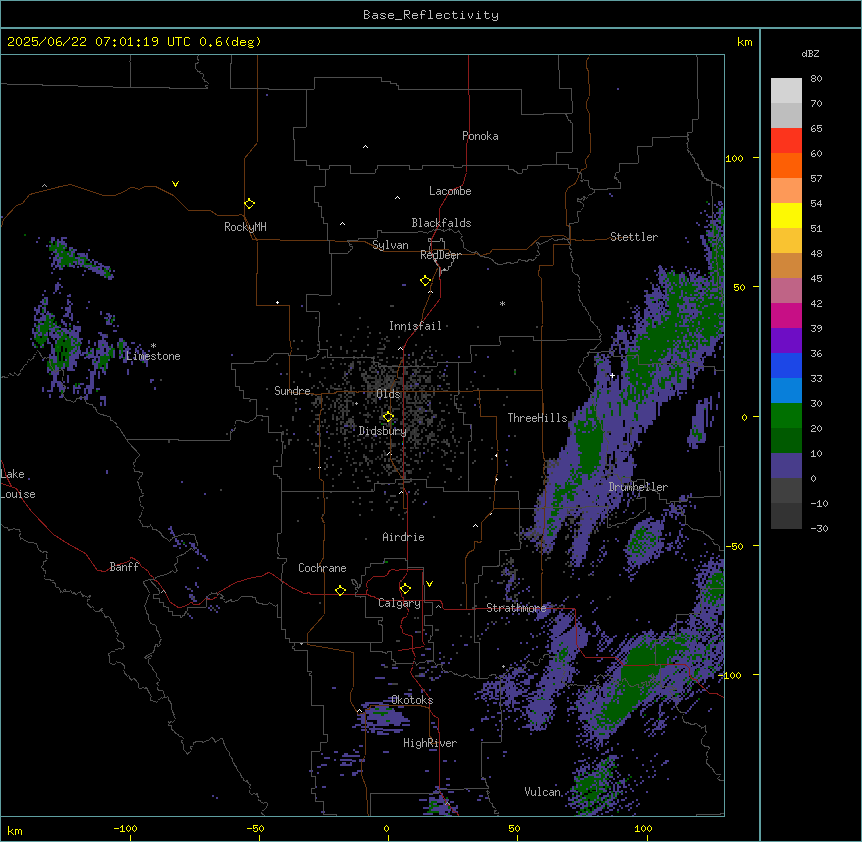Click the Innisfail city label
862x842 pixels.
pyautogui.click(x=415, y=326)
